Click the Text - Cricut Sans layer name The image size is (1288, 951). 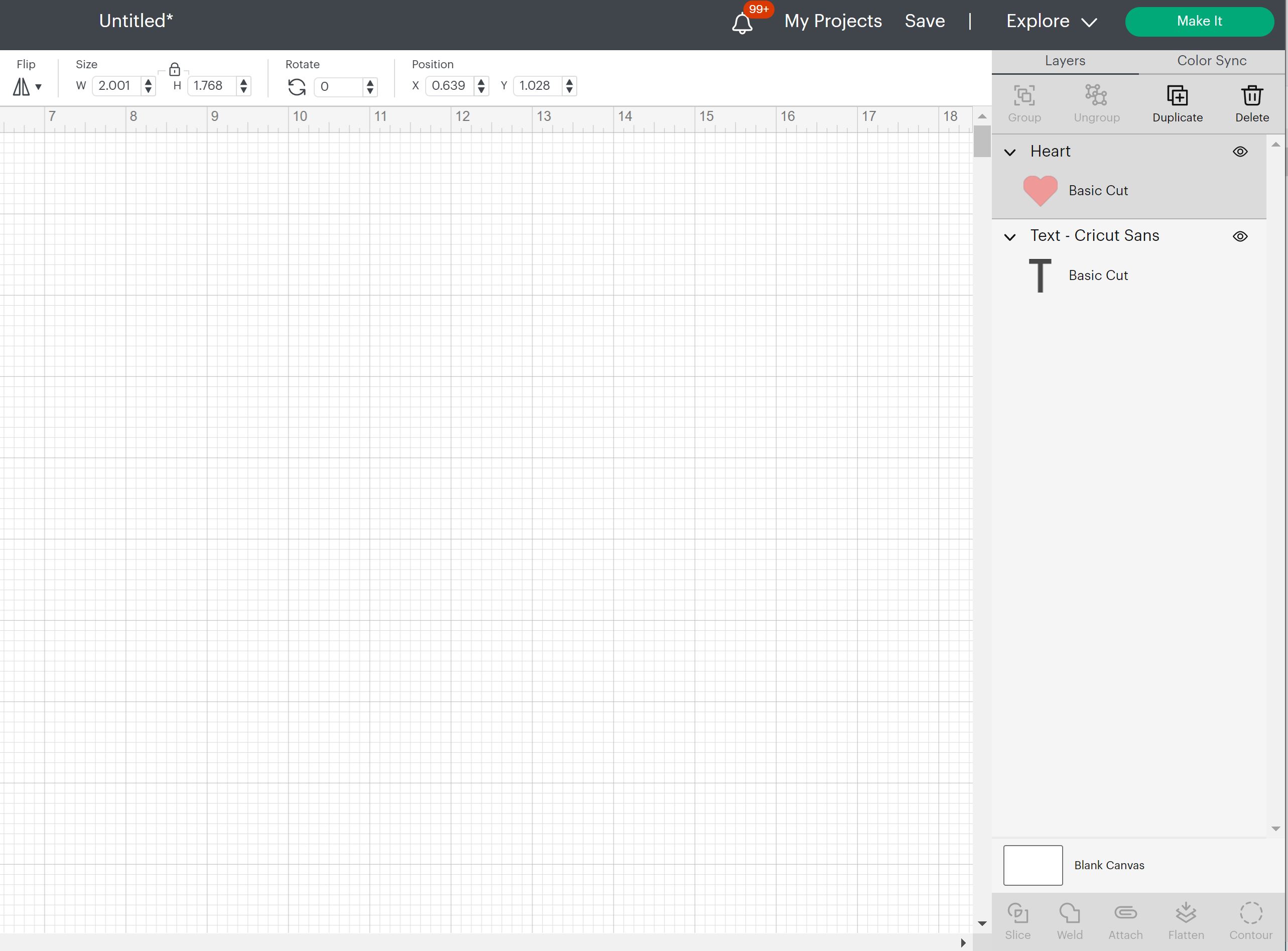click(x=1095, y=236)
